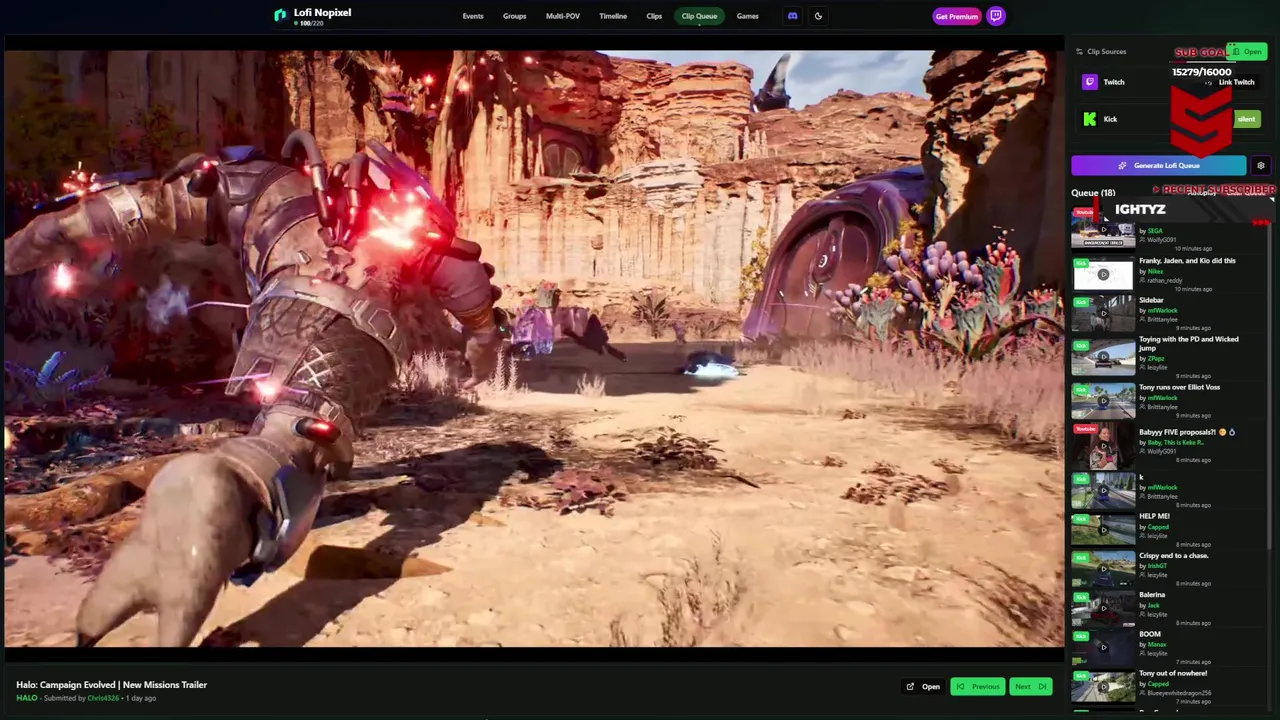Viewport: 1280px width, 720px height.
Task: Click the Kick source icon
Action: [1090, 119]
